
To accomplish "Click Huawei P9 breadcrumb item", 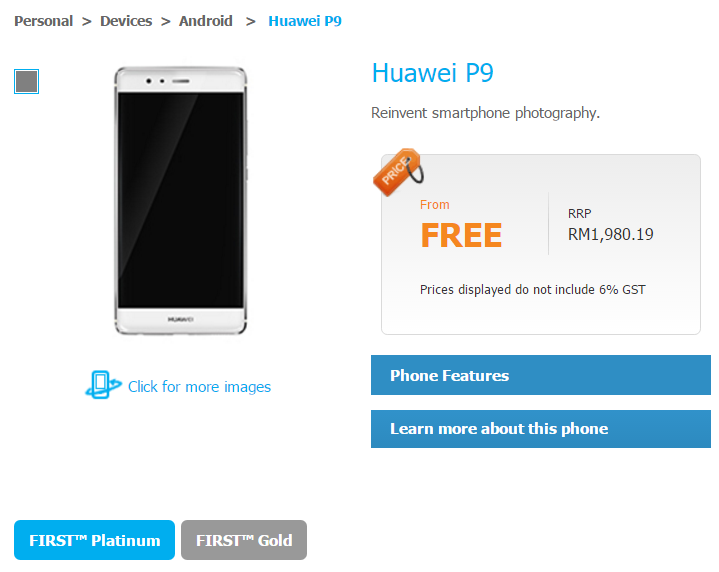I will (305, 21).
